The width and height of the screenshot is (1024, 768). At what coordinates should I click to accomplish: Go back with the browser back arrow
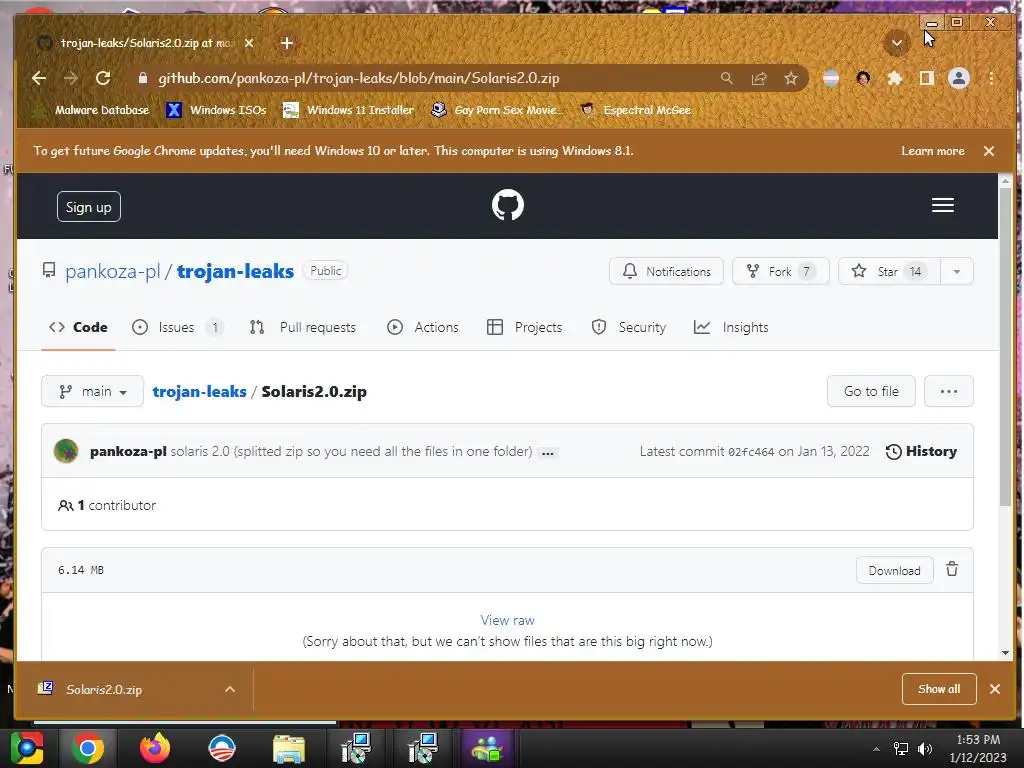tap(39, 78)
